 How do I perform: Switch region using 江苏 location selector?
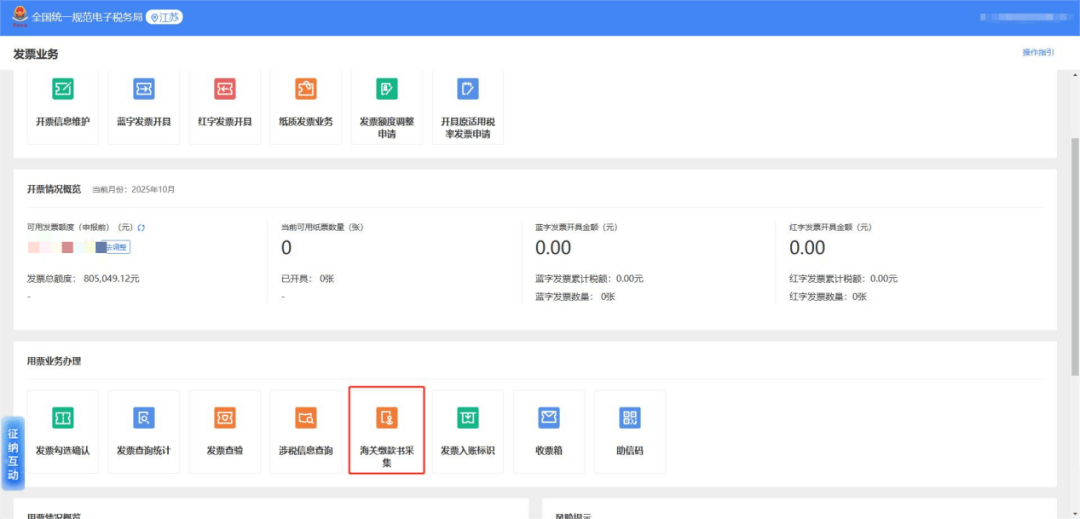click(165, 17)
